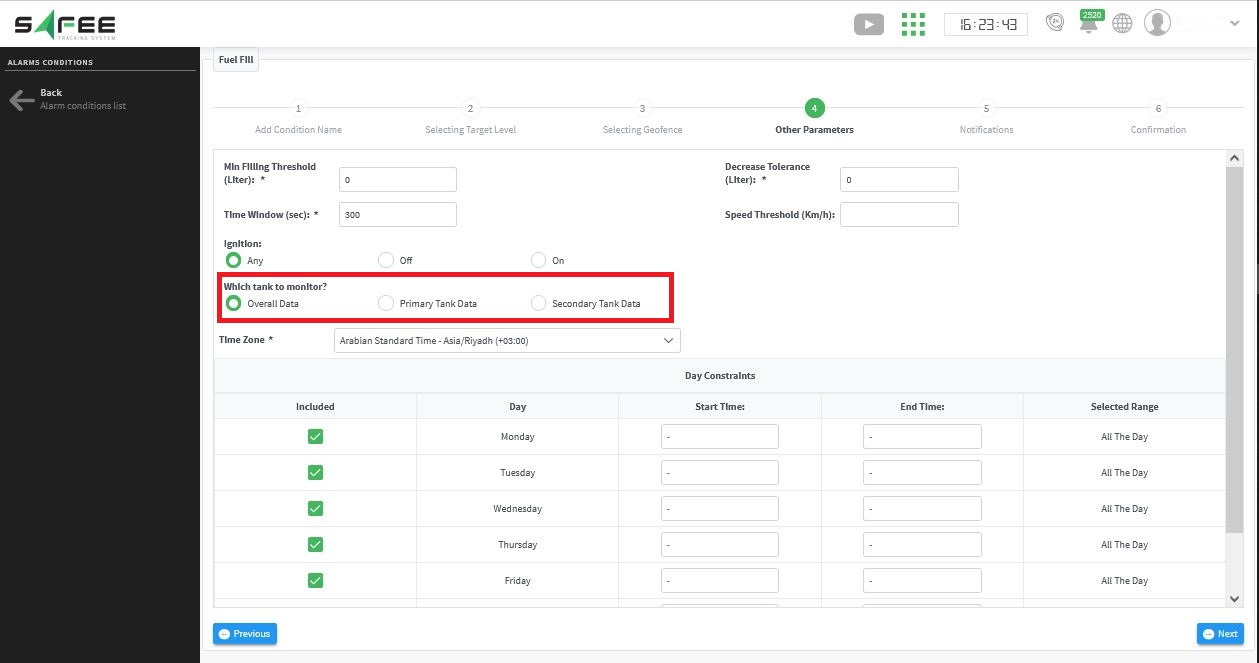Set the Friday end time field
The height and width of the screenshot is (663, 1259).
click(x=922, y=581)
